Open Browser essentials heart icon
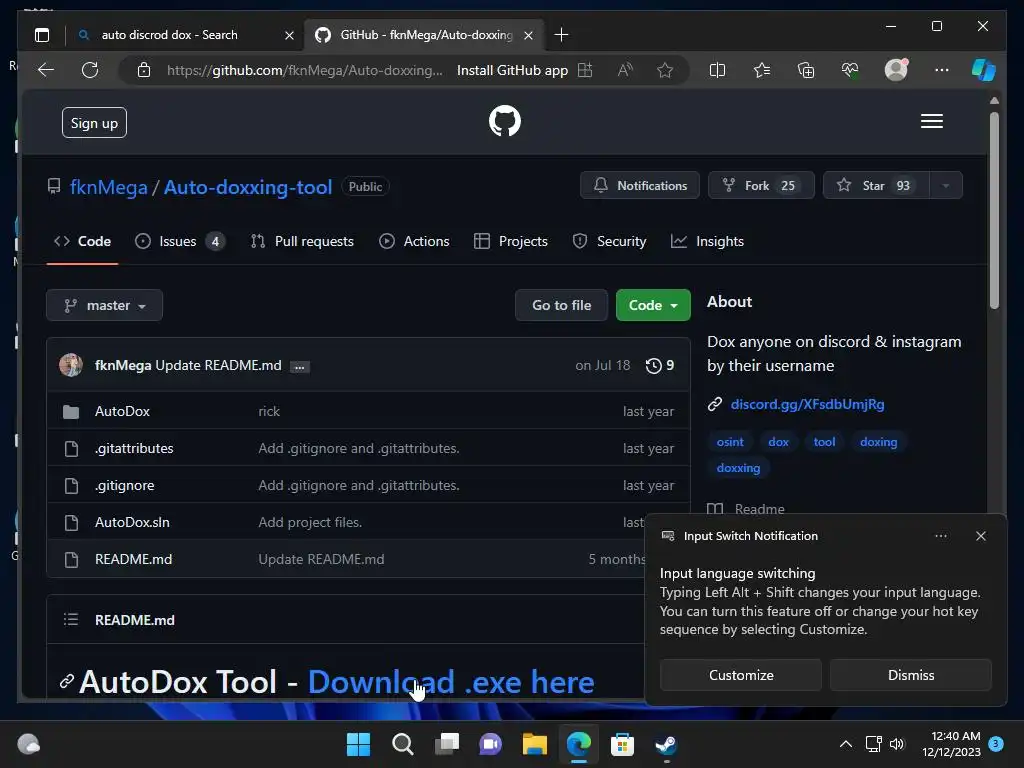 [850, 70]
